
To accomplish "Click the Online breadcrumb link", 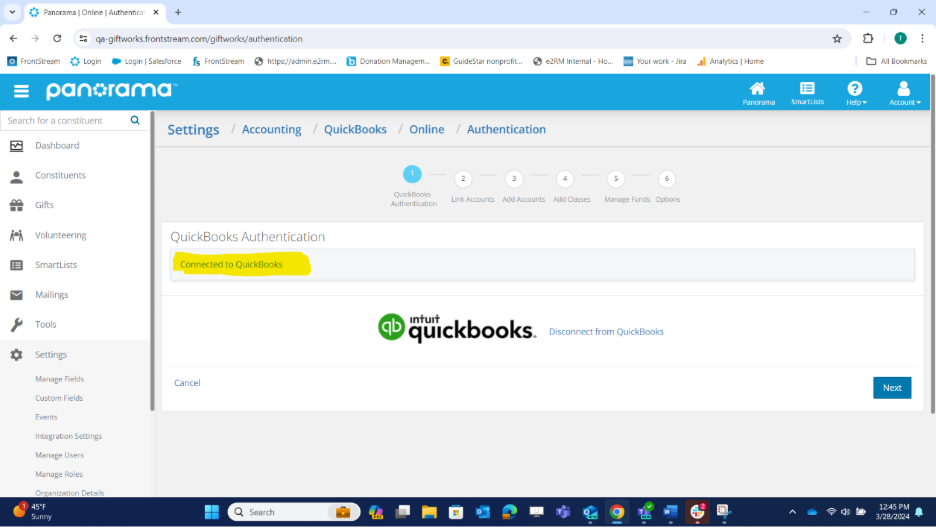I will [426, 129].
